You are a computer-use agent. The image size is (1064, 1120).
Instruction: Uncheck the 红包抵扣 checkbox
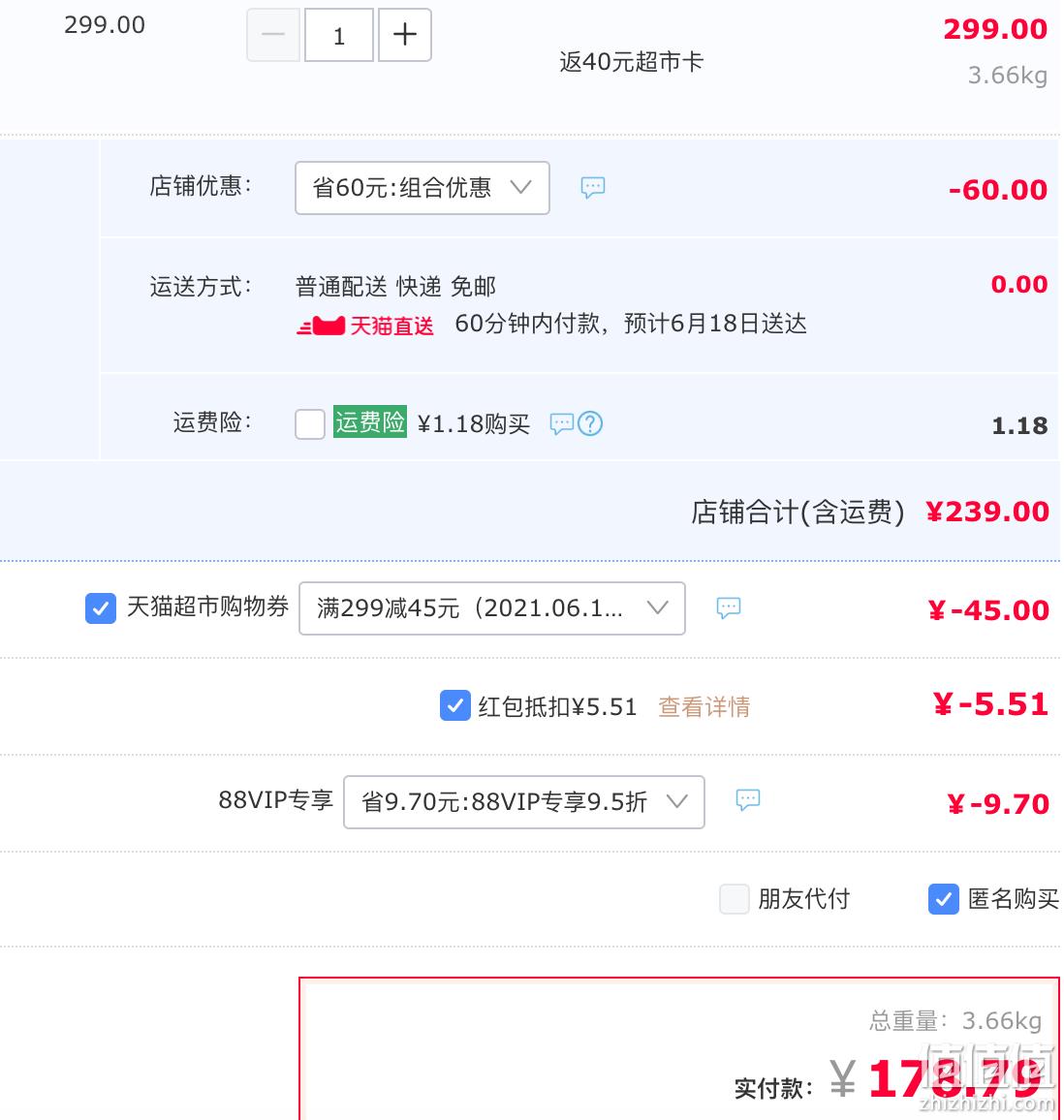(x=455, y=705)
